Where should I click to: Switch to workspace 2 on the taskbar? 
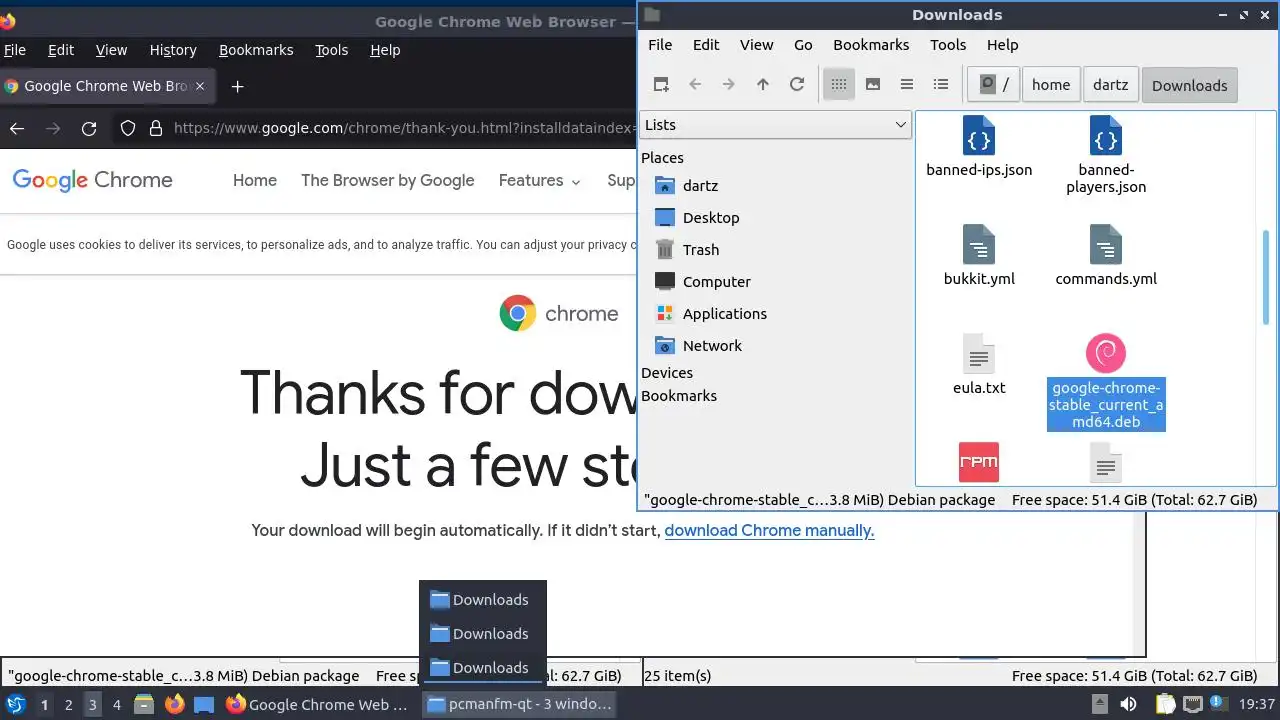coord(68,704)
